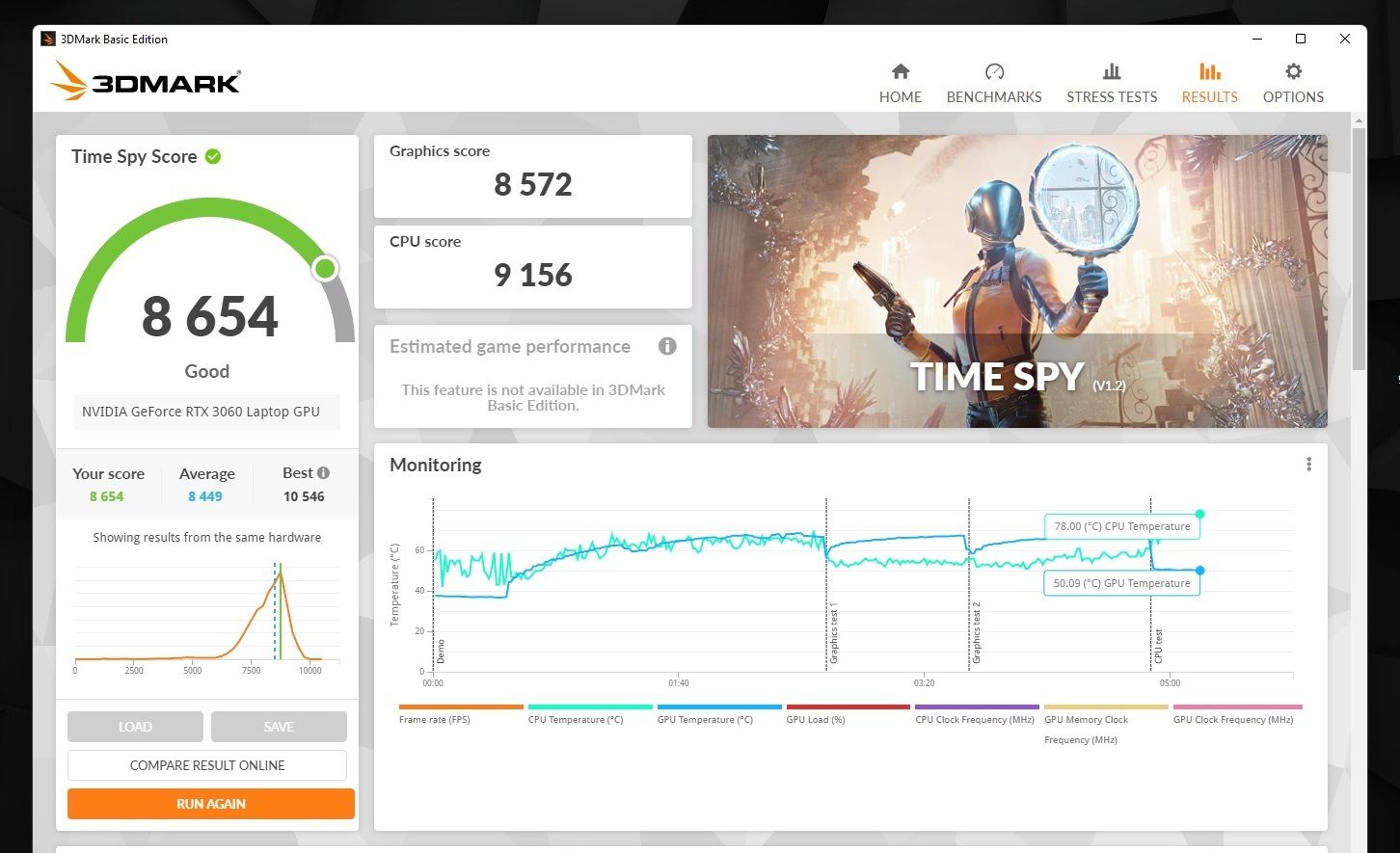Go to the STRESS TESTS tab
Viewport: 1400px width, 853px height.
tap(1112, 84)
